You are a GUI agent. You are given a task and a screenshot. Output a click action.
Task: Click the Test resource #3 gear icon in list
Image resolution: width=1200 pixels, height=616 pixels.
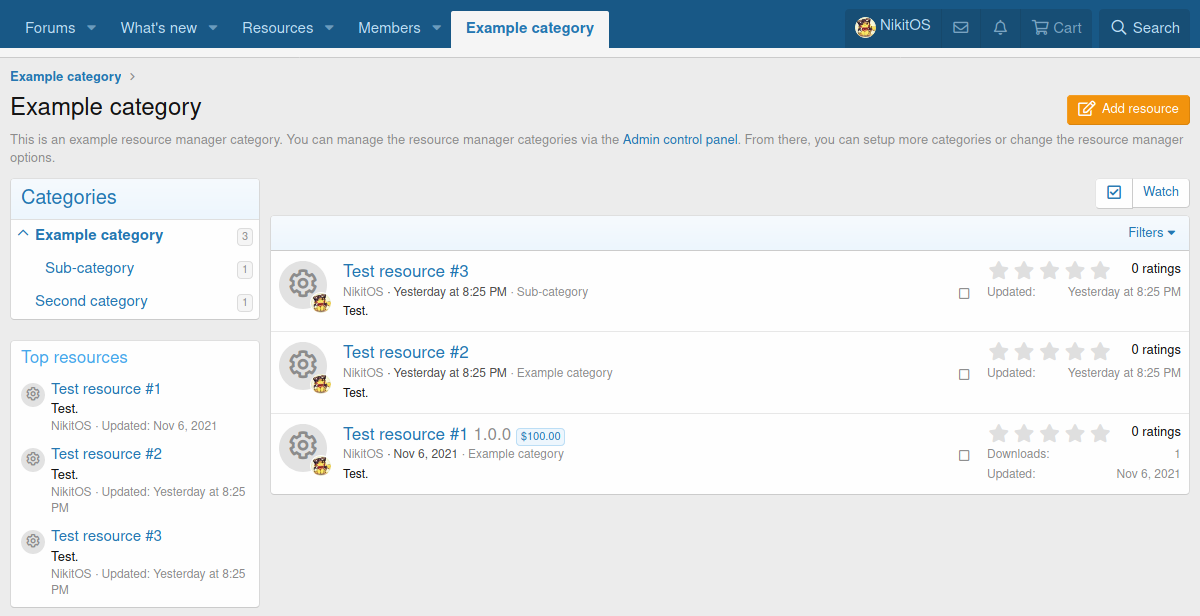[302, 285]
